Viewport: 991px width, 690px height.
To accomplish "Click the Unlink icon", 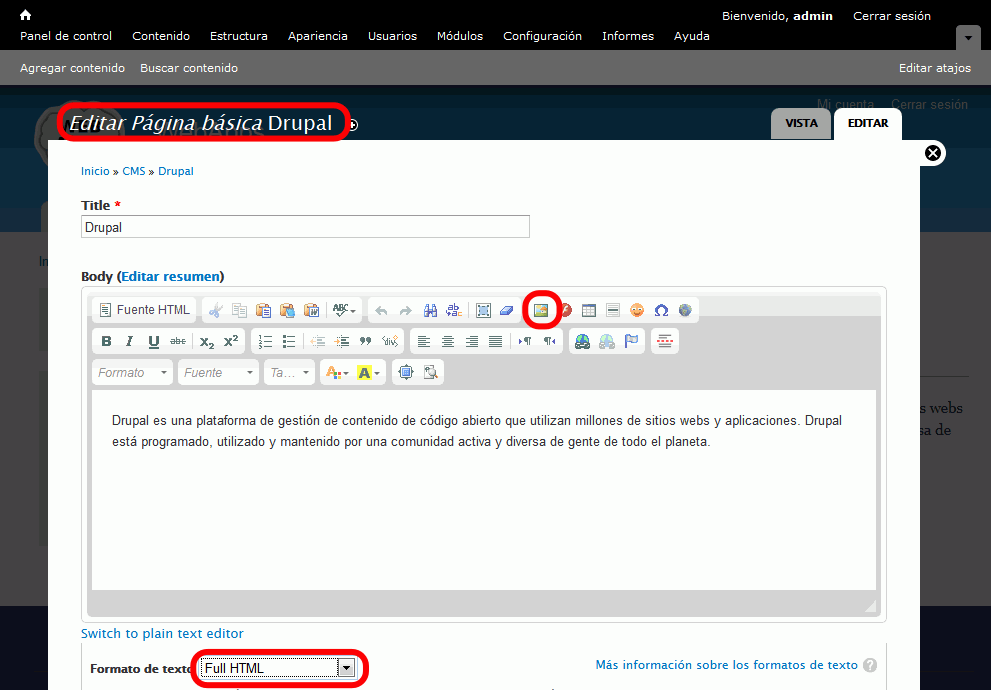I will (x=607, y=341).
